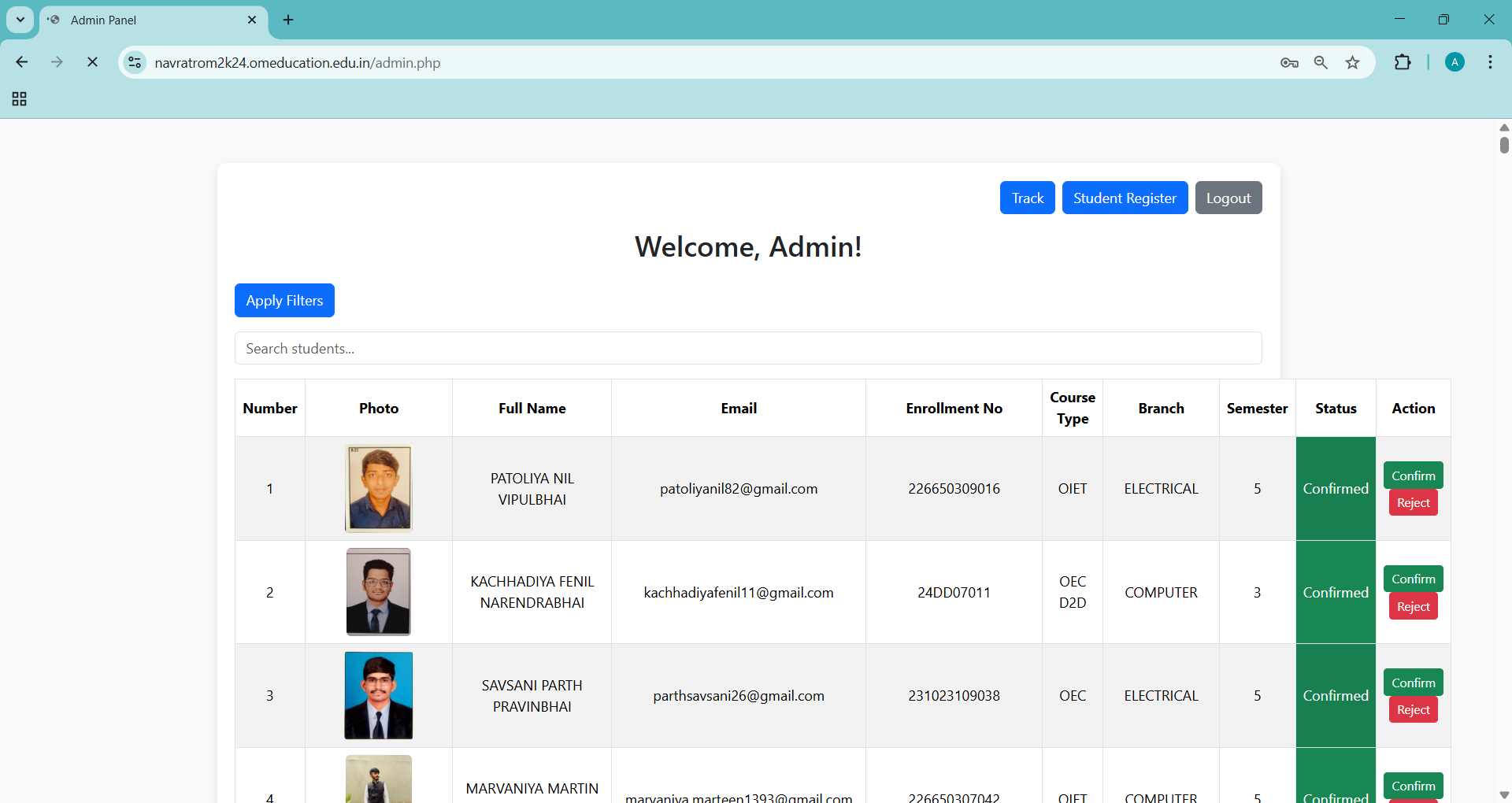This screenshot has width=1512, height=803.
Task: Stop page loading with X icon
Action: pyautogui.click(x=92, y=62)
